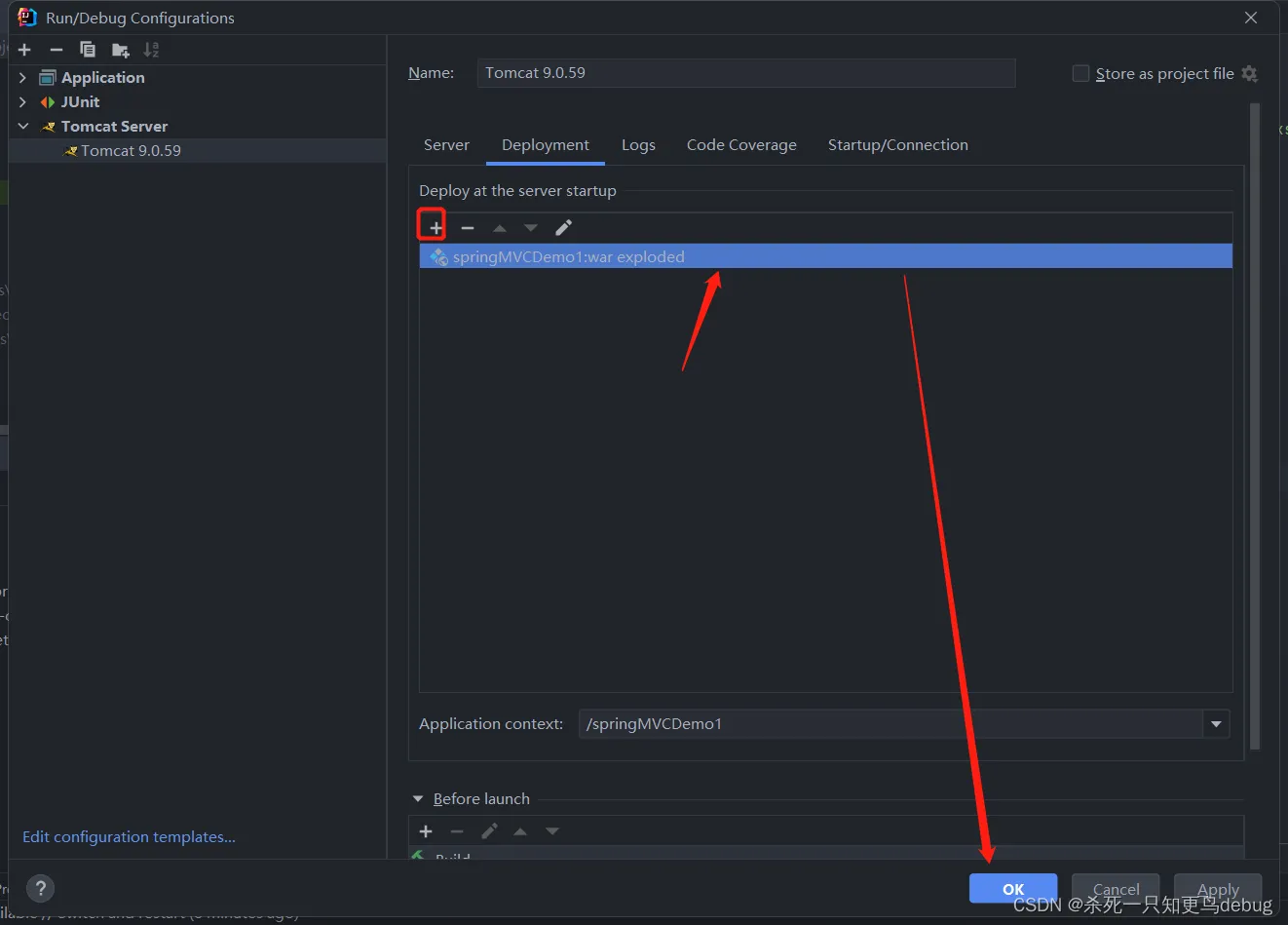The image size is (1288, 925).
Task: Collapse the Tomcat Server tree node
Action: tap(22, 127)
